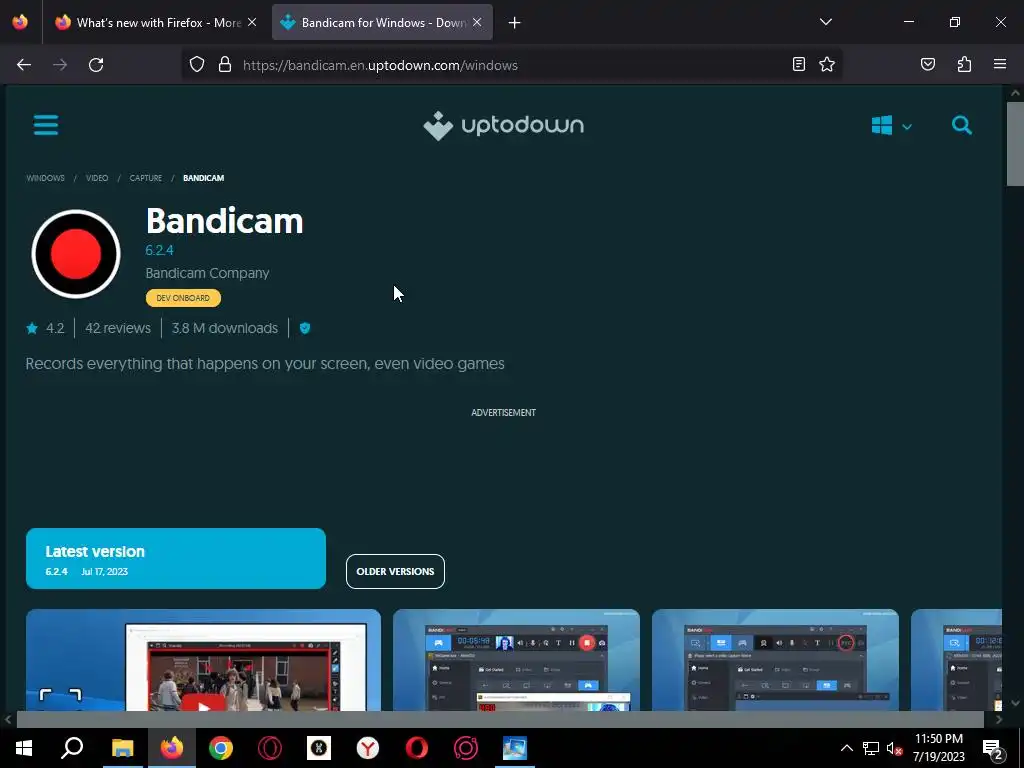The width and height of the screenshot is (1024, 768).
Task: Open WINDOWS breadcrumb link
Action: pyautogui.click(x=45, y=178)
